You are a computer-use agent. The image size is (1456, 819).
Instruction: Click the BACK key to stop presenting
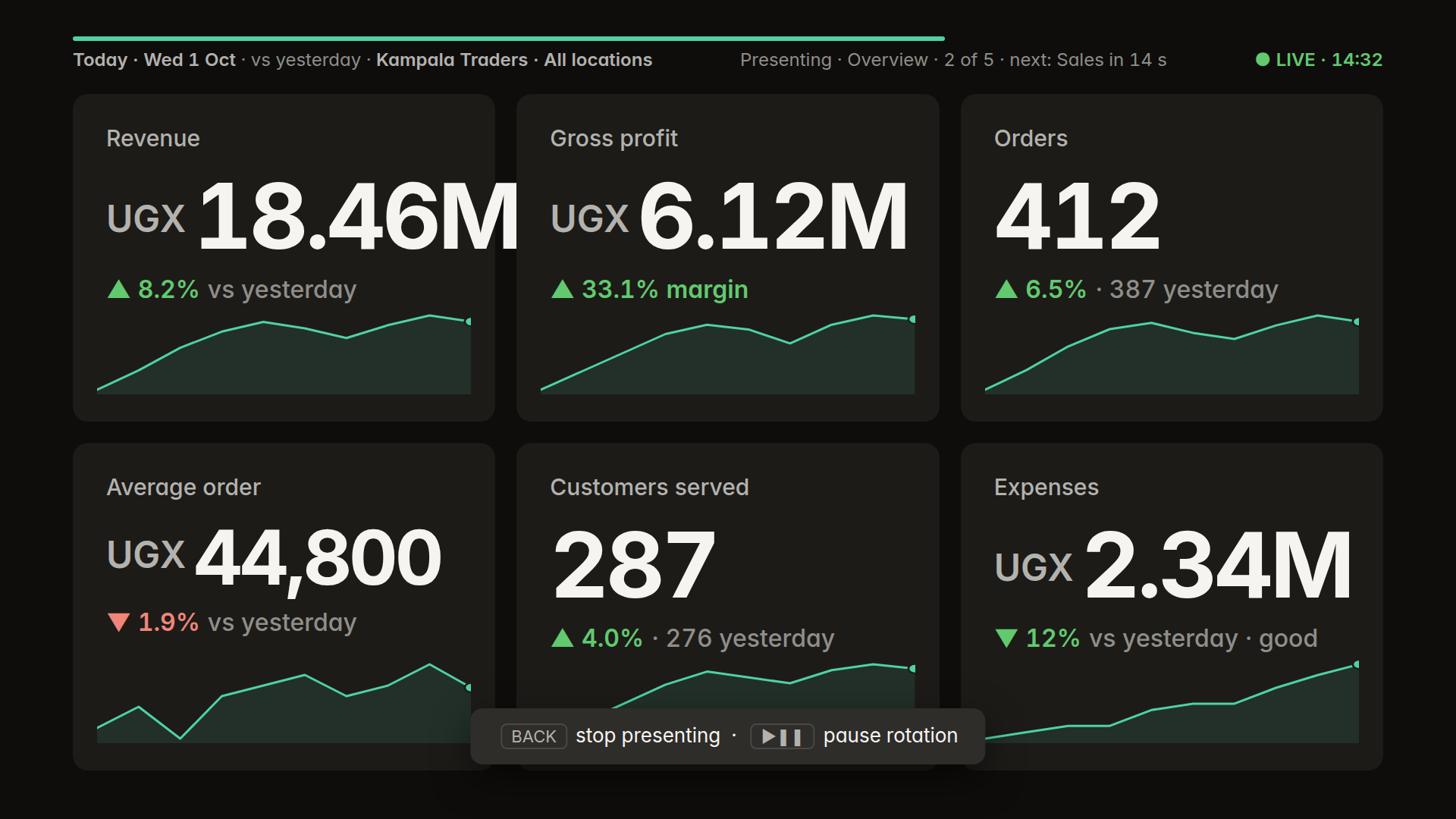[533, 736]
